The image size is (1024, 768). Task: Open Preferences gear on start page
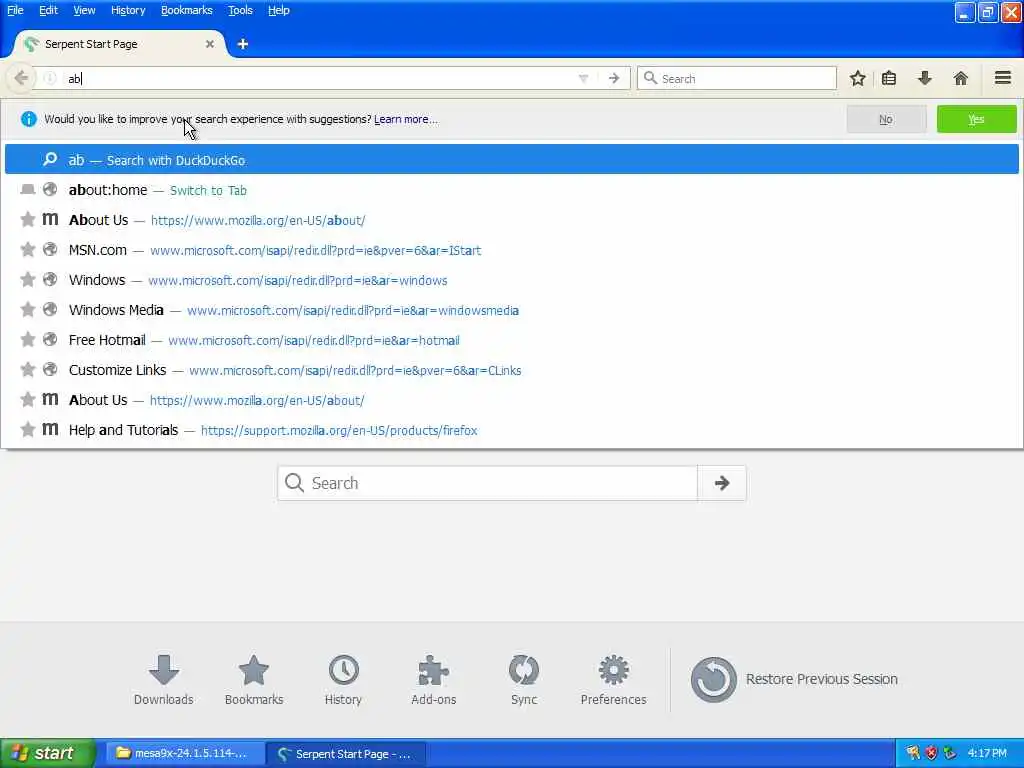pos(613,680)
